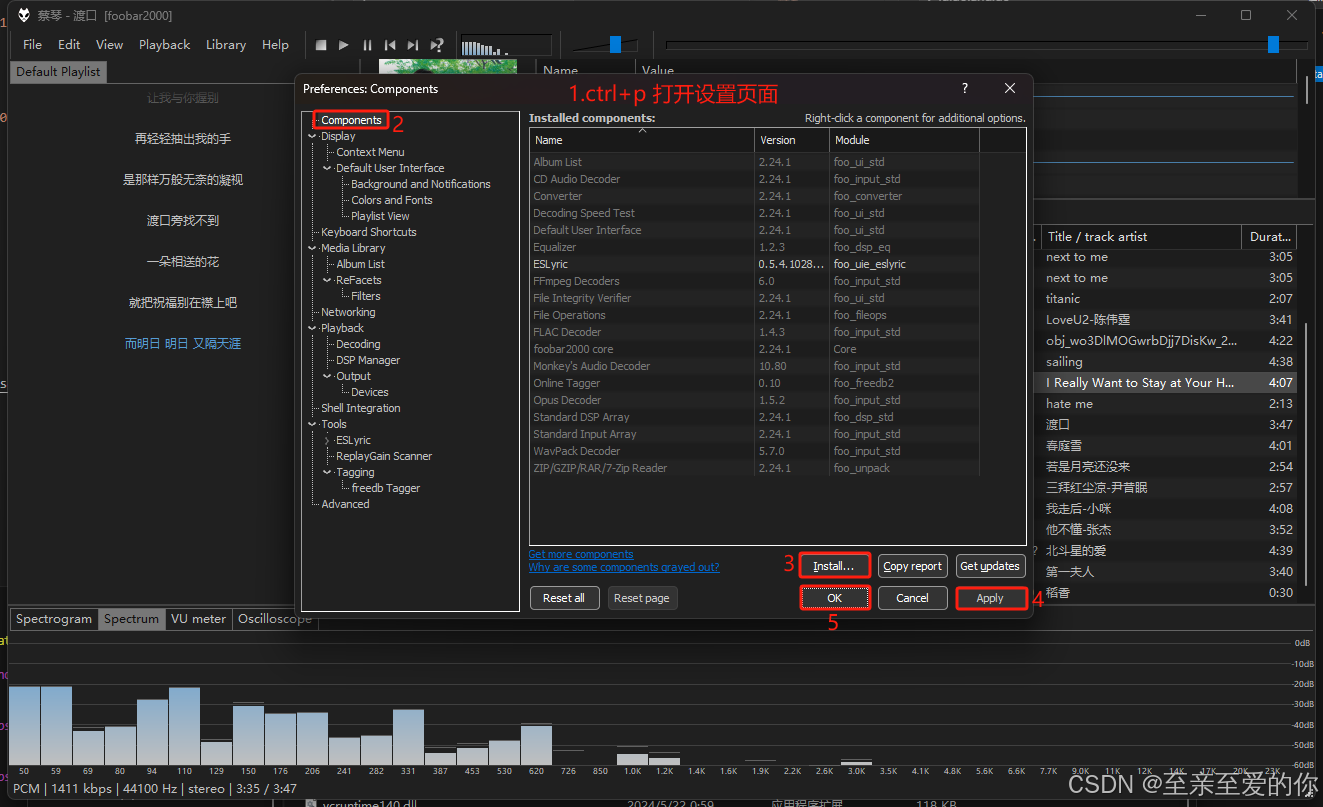This screenshot has width=1323, height=807.
Task: Switch to the Oscilloscope tab
Action: click(x=274, y=619)
